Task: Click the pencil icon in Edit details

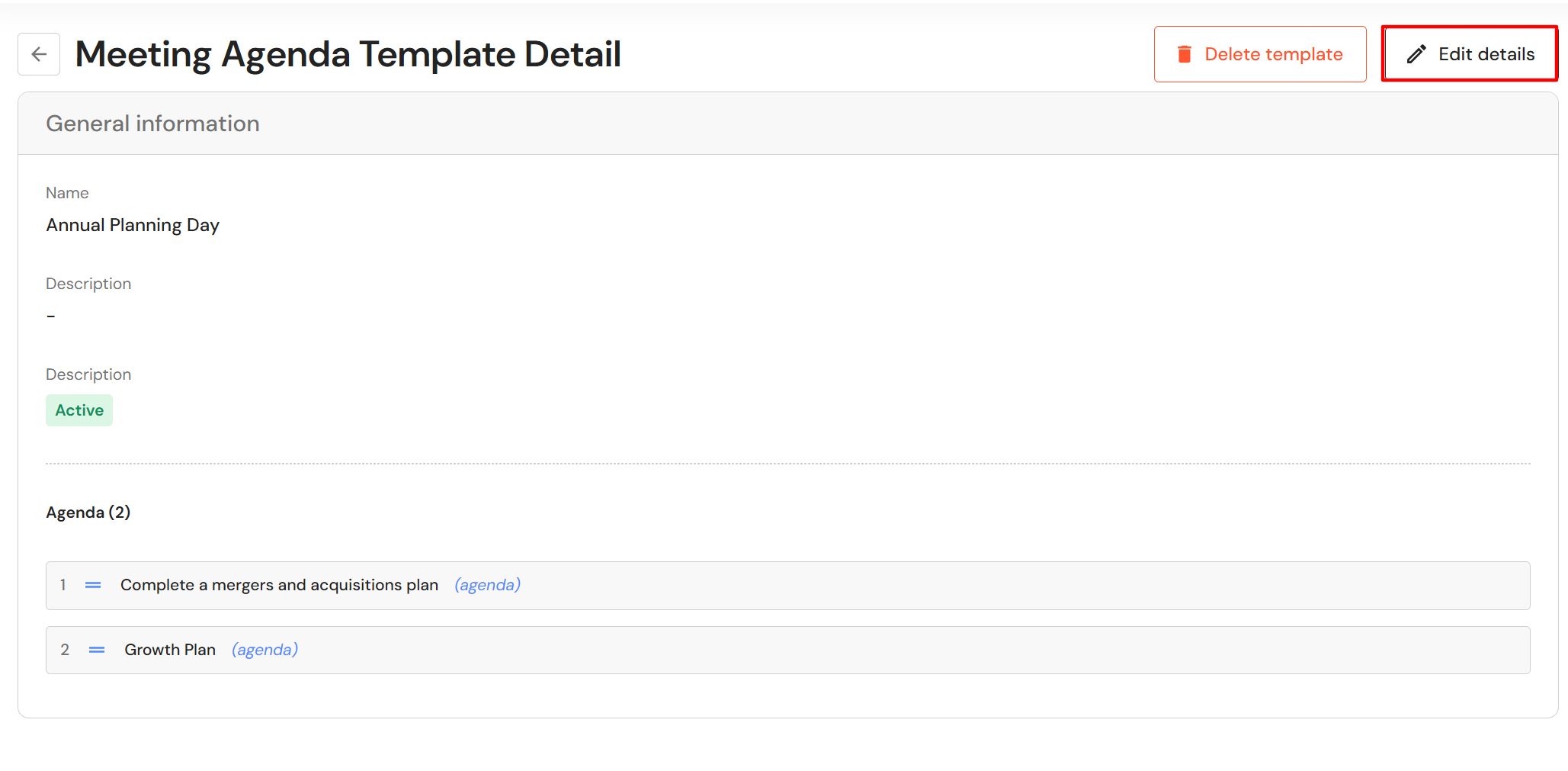Action: point(1416,54)
